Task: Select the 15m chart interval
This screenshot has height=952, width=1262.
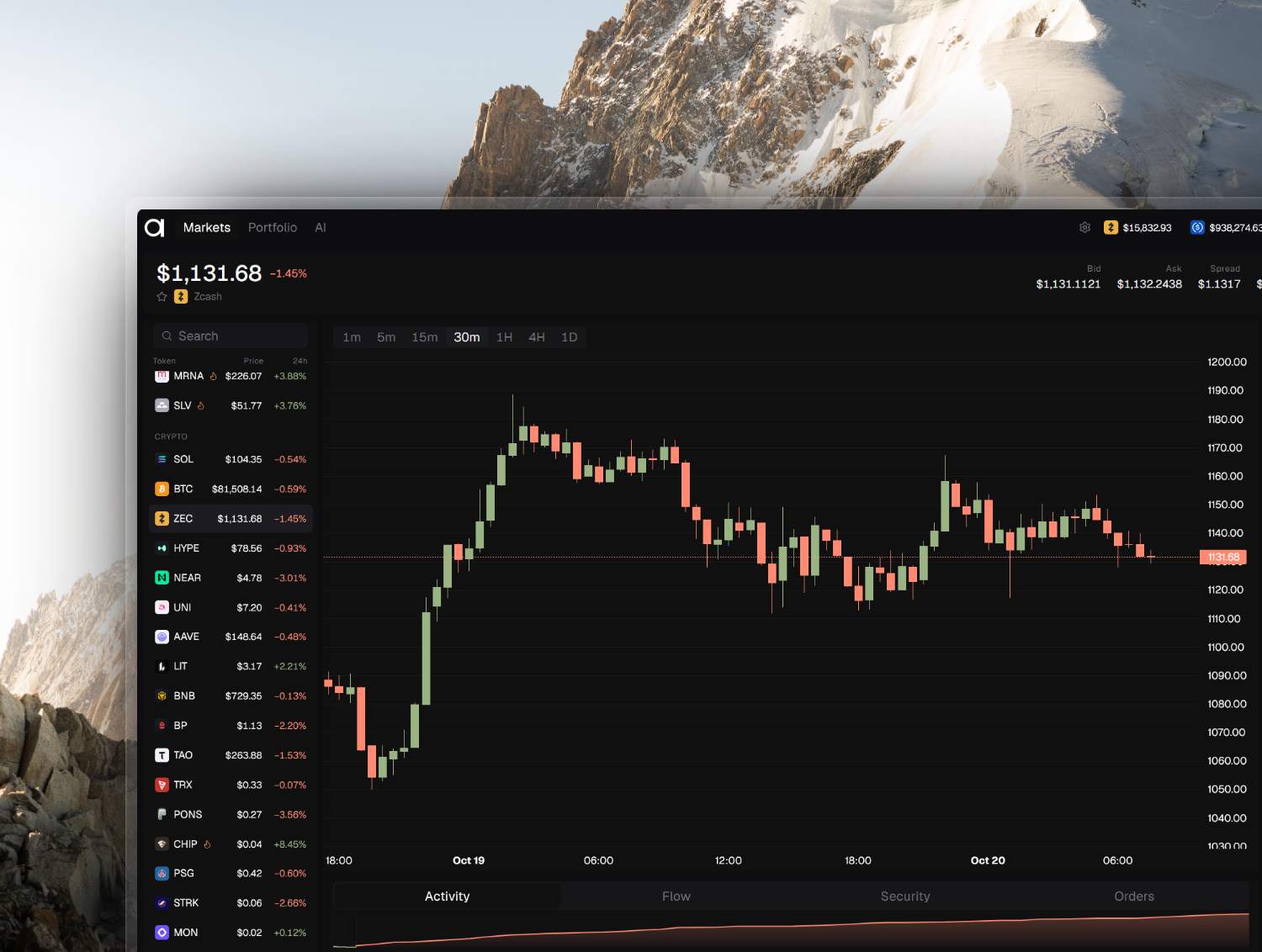Action: click(x=425, y=337)
